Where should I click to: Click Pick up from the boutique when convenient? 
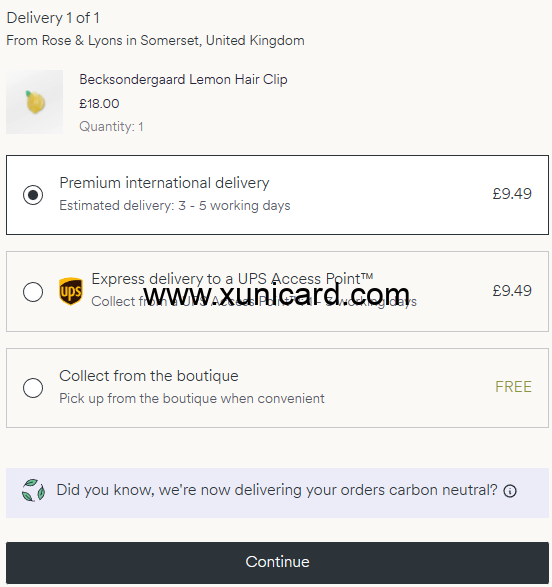(192, 398)
